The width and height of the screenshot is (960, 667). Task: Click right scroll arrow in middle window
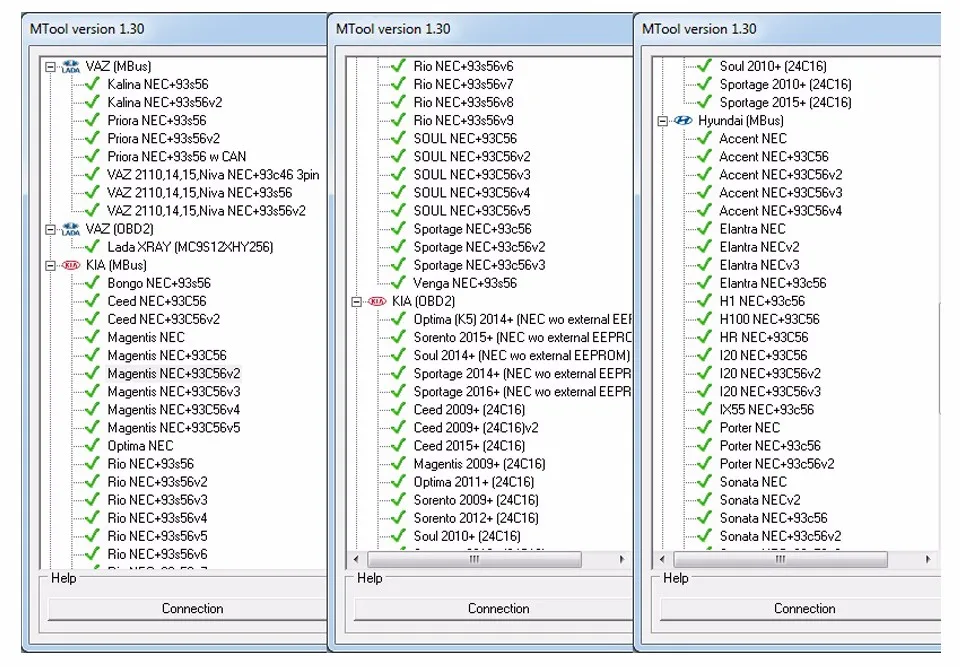(x=622, y=559)
